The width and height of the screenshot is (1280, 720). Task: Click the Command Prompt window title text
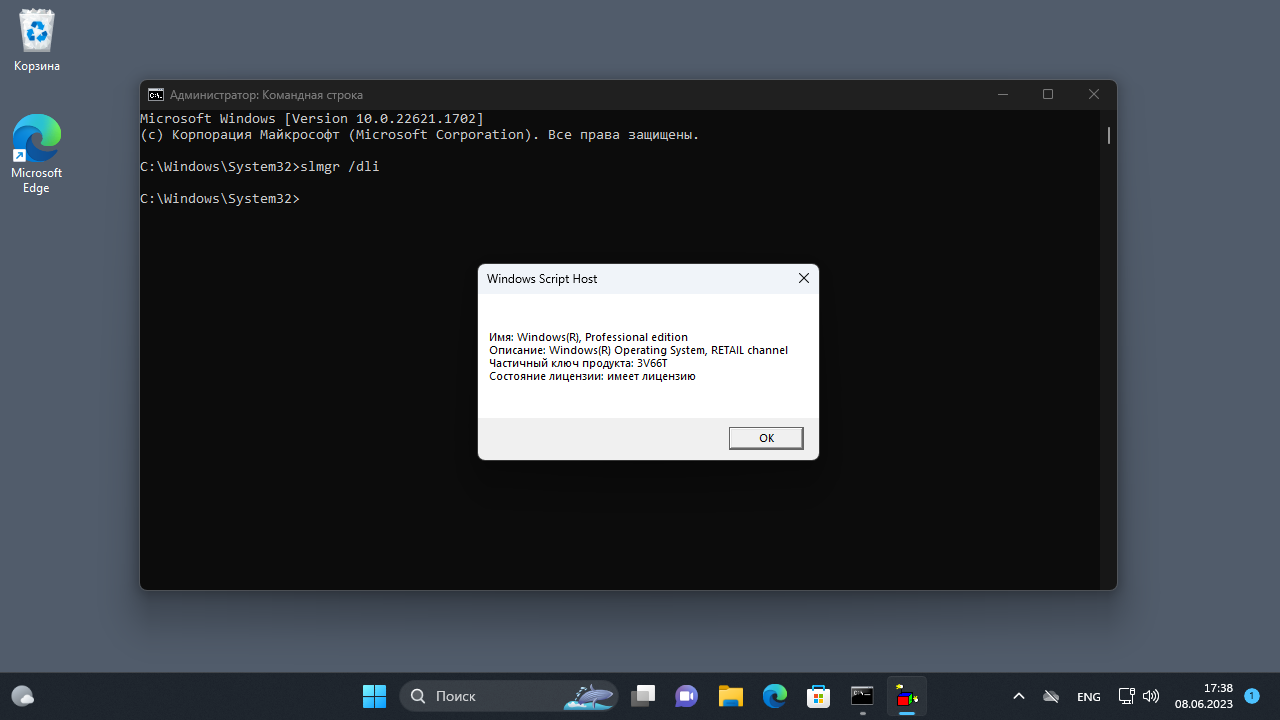click(x=267, y=95)
